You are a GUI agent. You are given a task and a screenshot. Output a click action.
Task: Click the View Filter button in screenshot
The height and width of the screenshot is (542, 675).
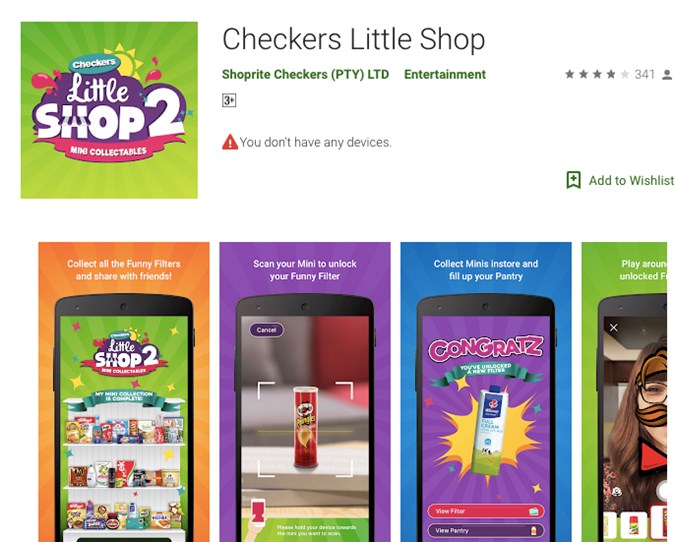[x=486, y=511]
